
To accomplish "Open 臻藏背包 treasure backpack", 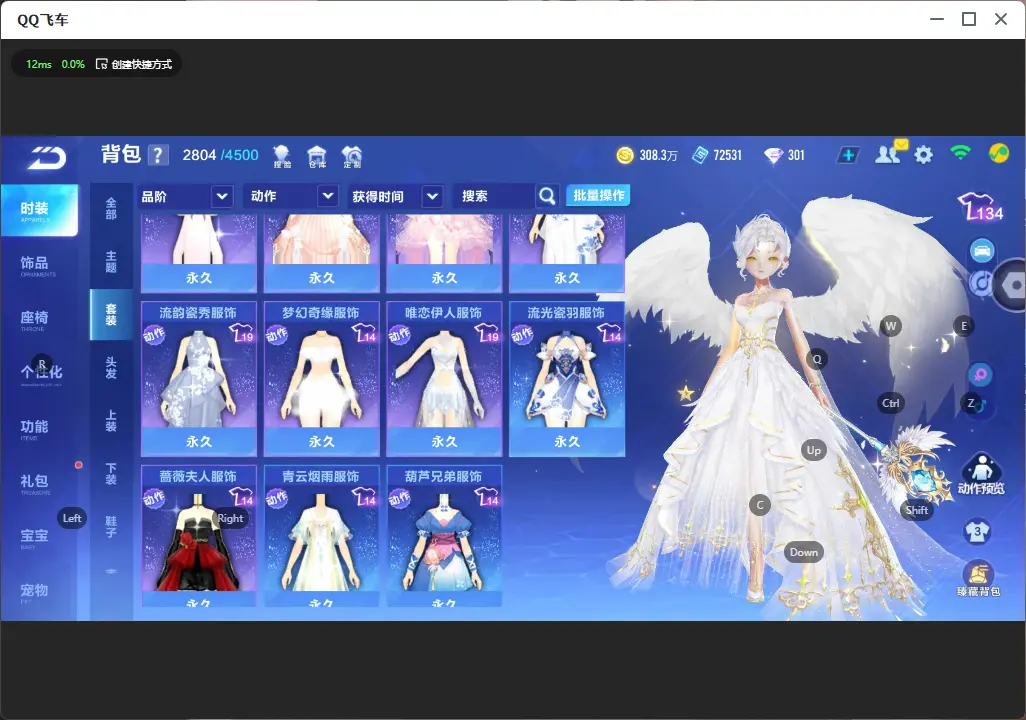I will pos(979,579).
